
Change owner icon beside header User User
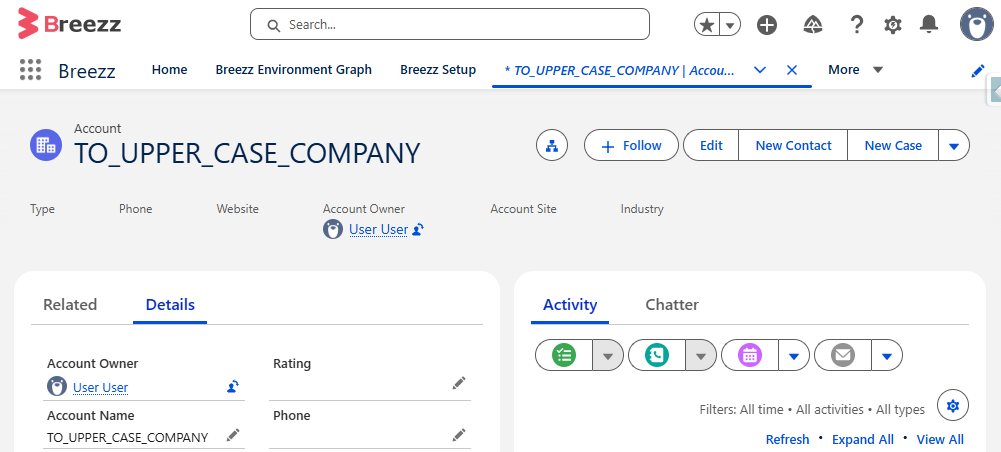coord(418,229)
